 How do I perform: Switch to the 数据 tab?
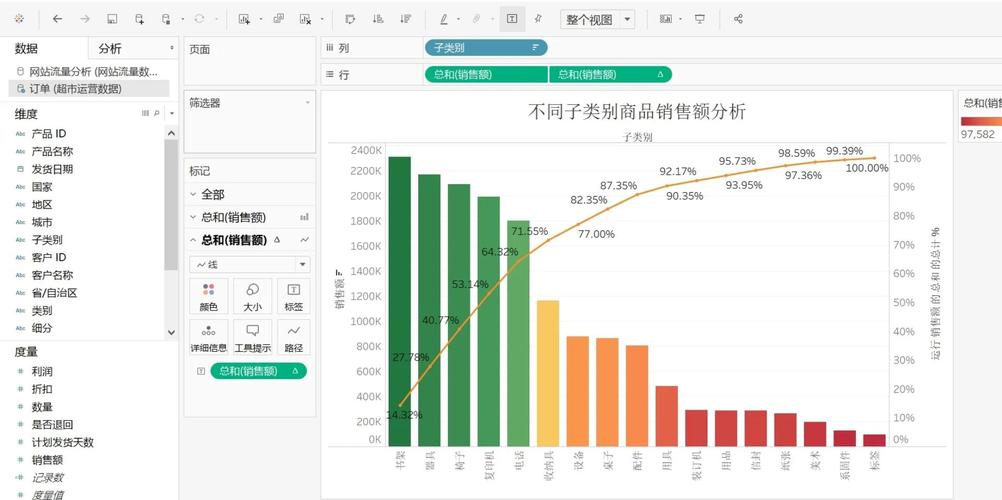(x=26, y=49)
